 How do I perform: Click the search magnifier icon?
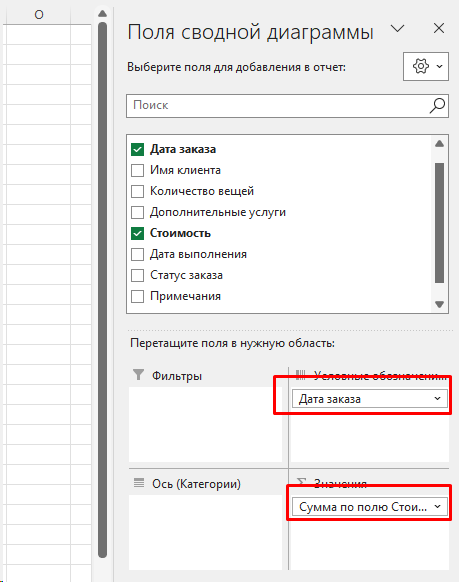[437, 105]
